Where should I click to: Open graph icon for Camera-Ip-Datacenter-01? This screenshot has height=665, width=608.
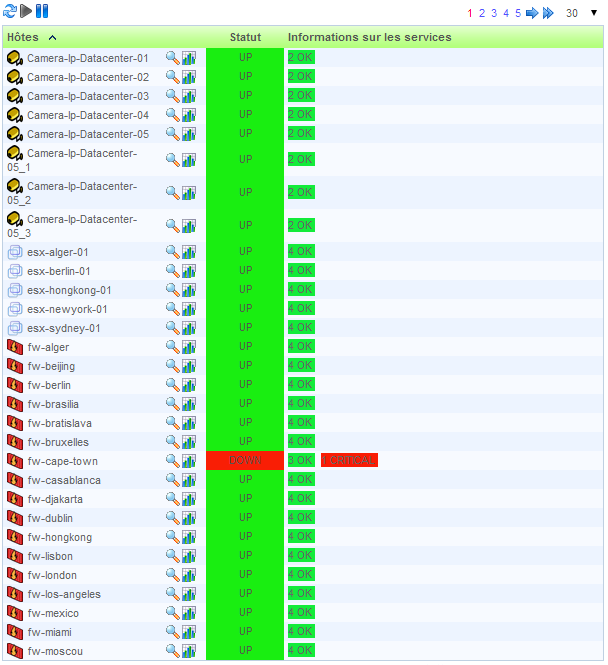(189, 58)
